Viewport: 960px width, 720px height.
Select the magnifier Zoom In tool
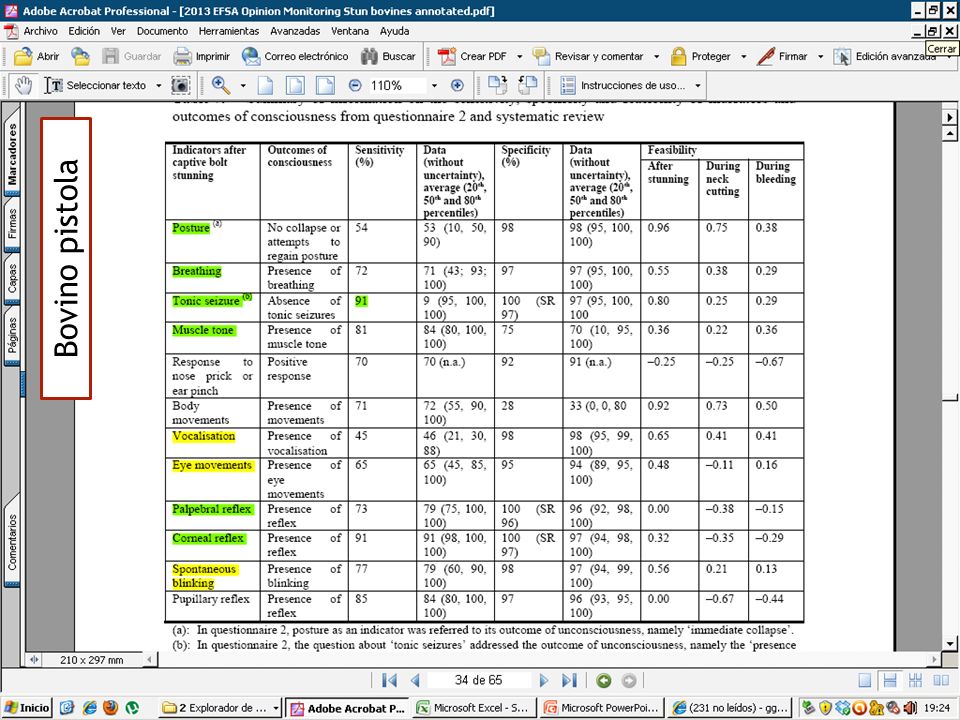pos(221,86)
